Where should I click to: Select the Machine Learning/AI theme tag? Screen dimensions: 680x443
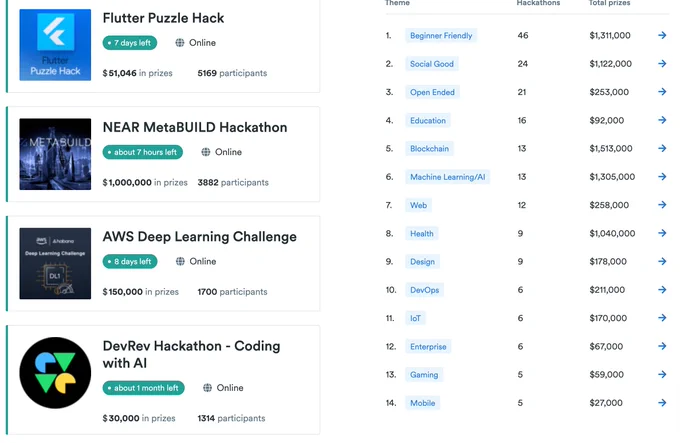coord(448,177)
